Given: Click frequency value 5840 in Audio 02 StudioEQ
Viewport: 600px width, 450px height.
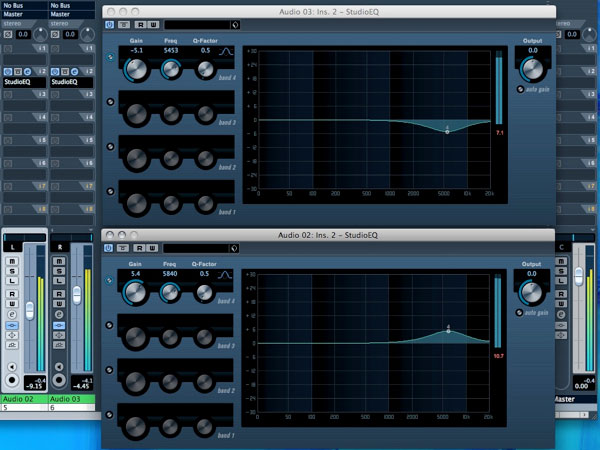Looking at the screenshot, I should coord(170,274).
